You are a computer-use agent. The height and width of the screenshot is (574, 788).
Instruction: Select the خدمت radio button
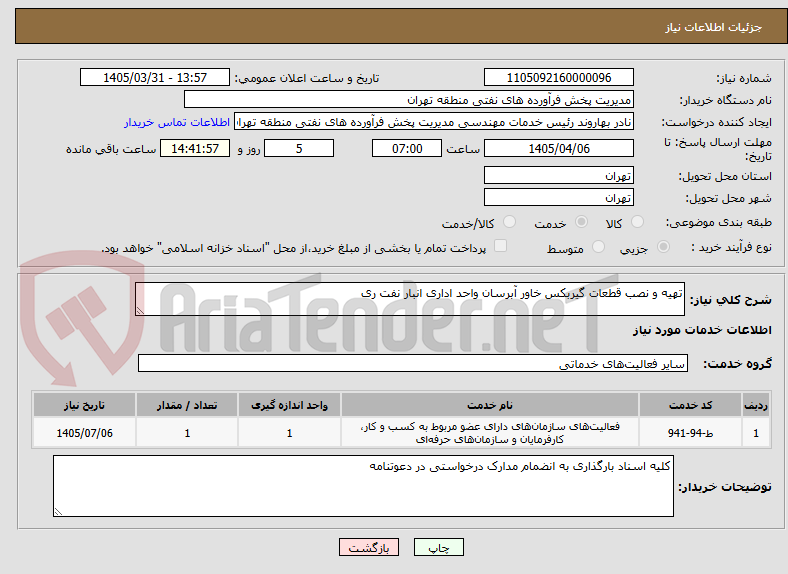coord(581,222)
